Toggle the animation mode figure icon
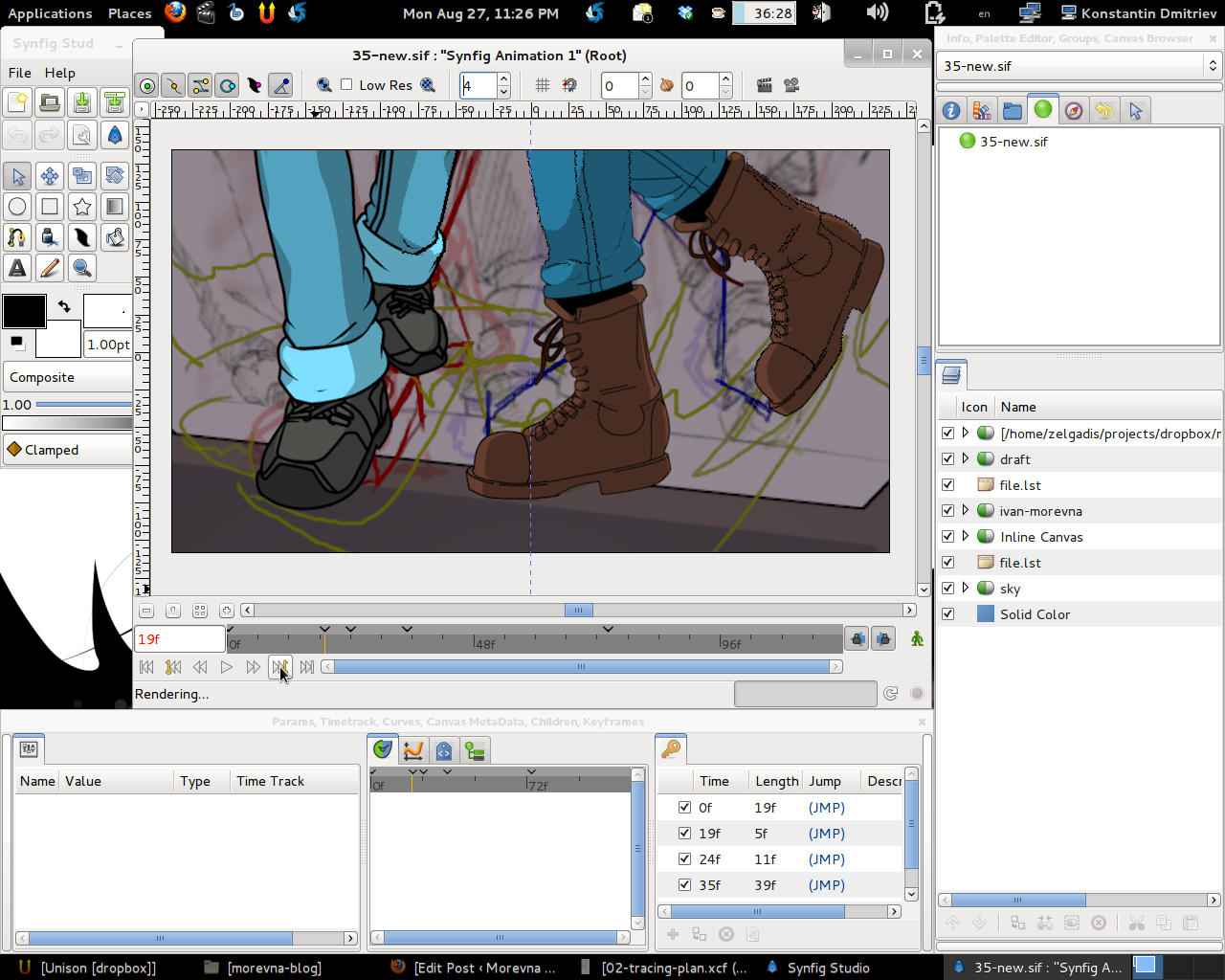Image resolution: width=1225 pixels, height=980 pixels. (917, 638)
